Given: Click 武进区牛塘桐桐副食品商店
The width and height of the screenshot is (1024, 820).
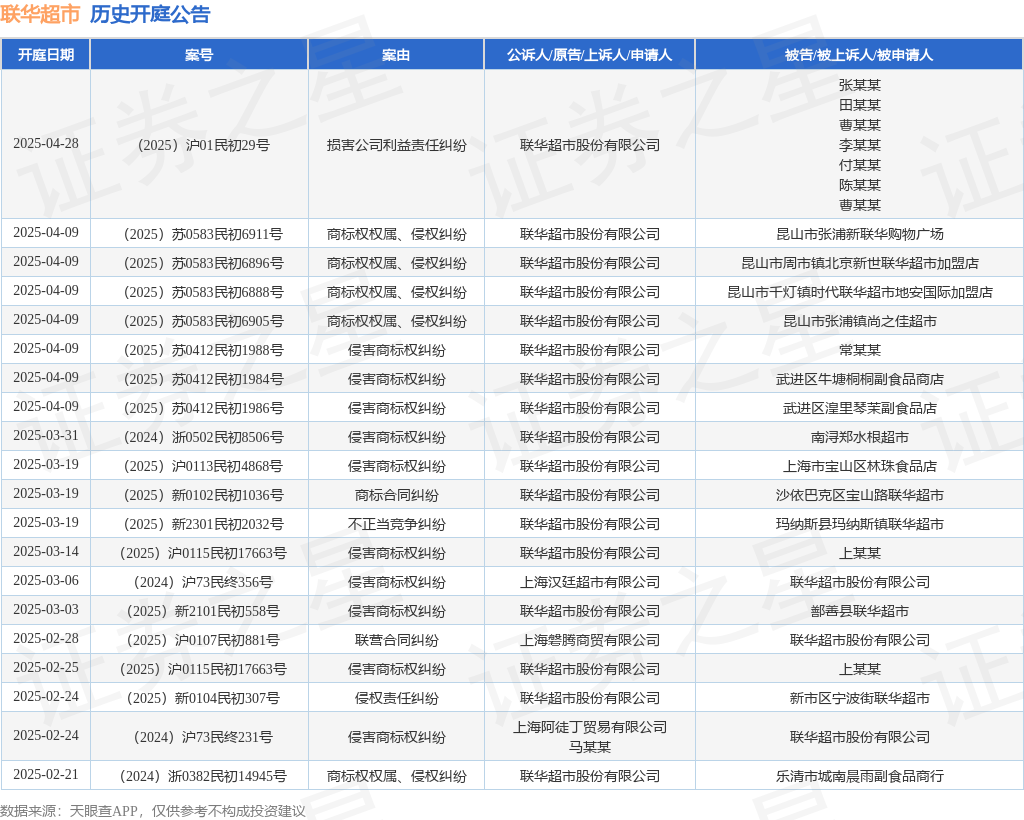Looking at the screenshot, I should 859,379.
